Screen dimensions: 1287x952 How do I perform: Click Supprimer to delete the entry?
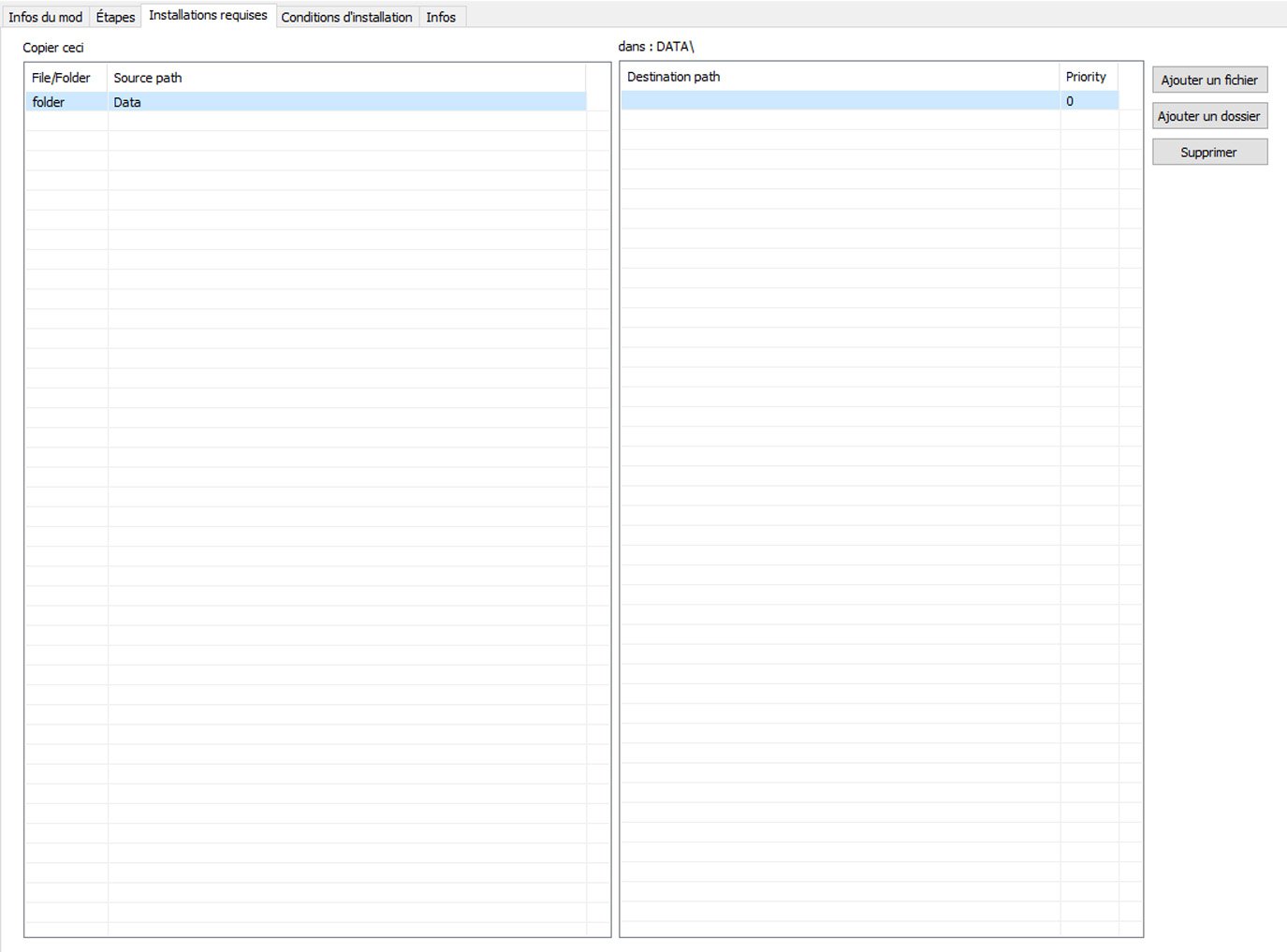click(1209, 152)
